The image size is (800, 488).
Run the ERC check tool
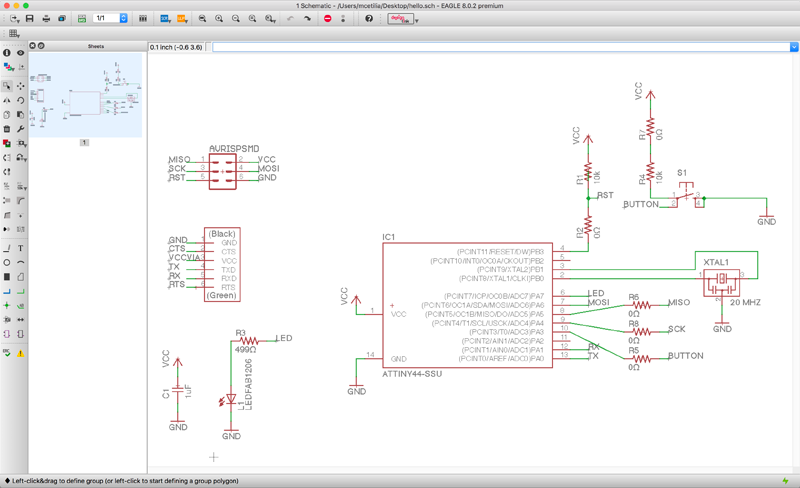pyautogui.click(x=7, y=353)
